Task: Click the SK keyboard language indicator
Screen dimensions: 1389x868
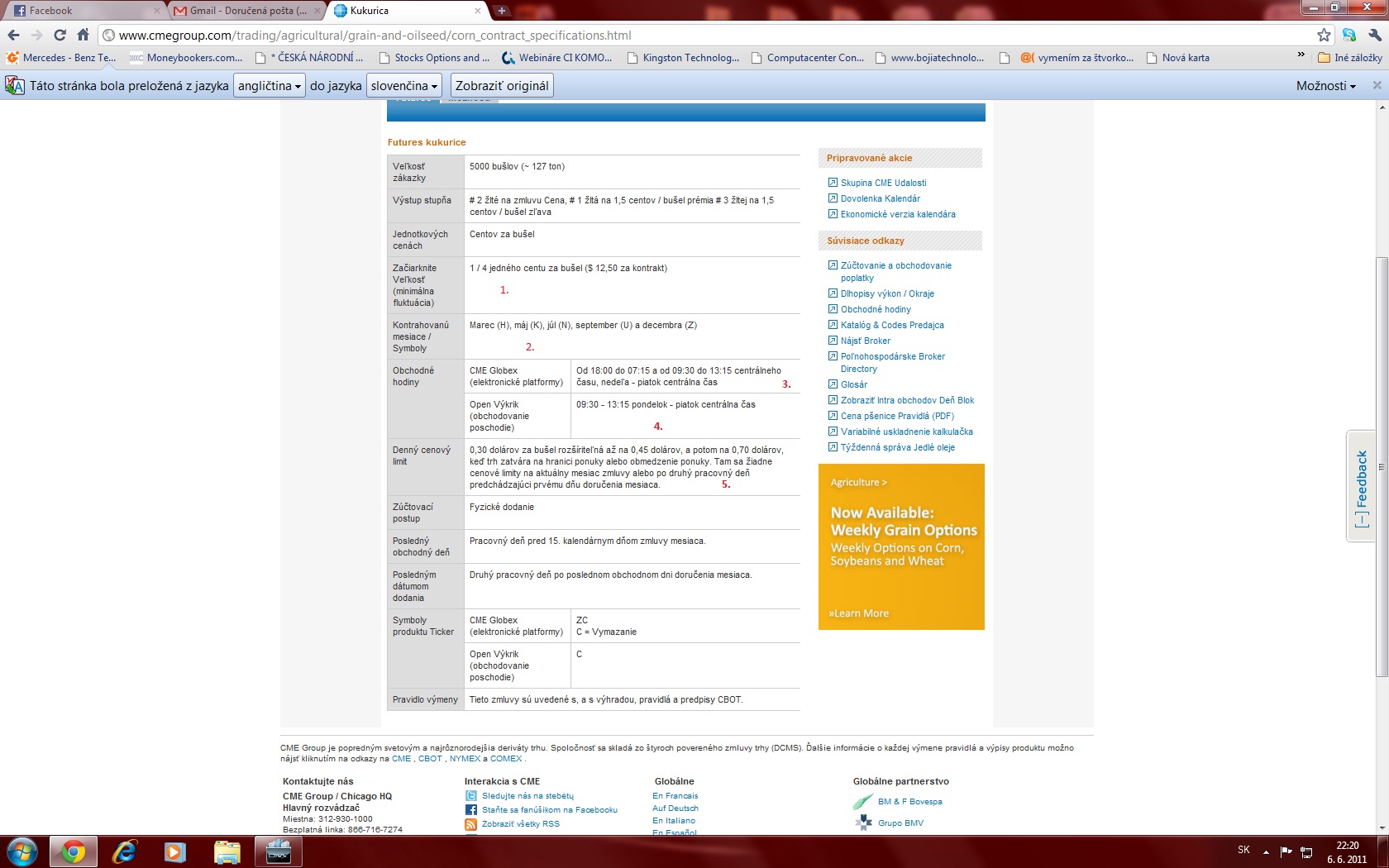Action: coord(1243,850)
